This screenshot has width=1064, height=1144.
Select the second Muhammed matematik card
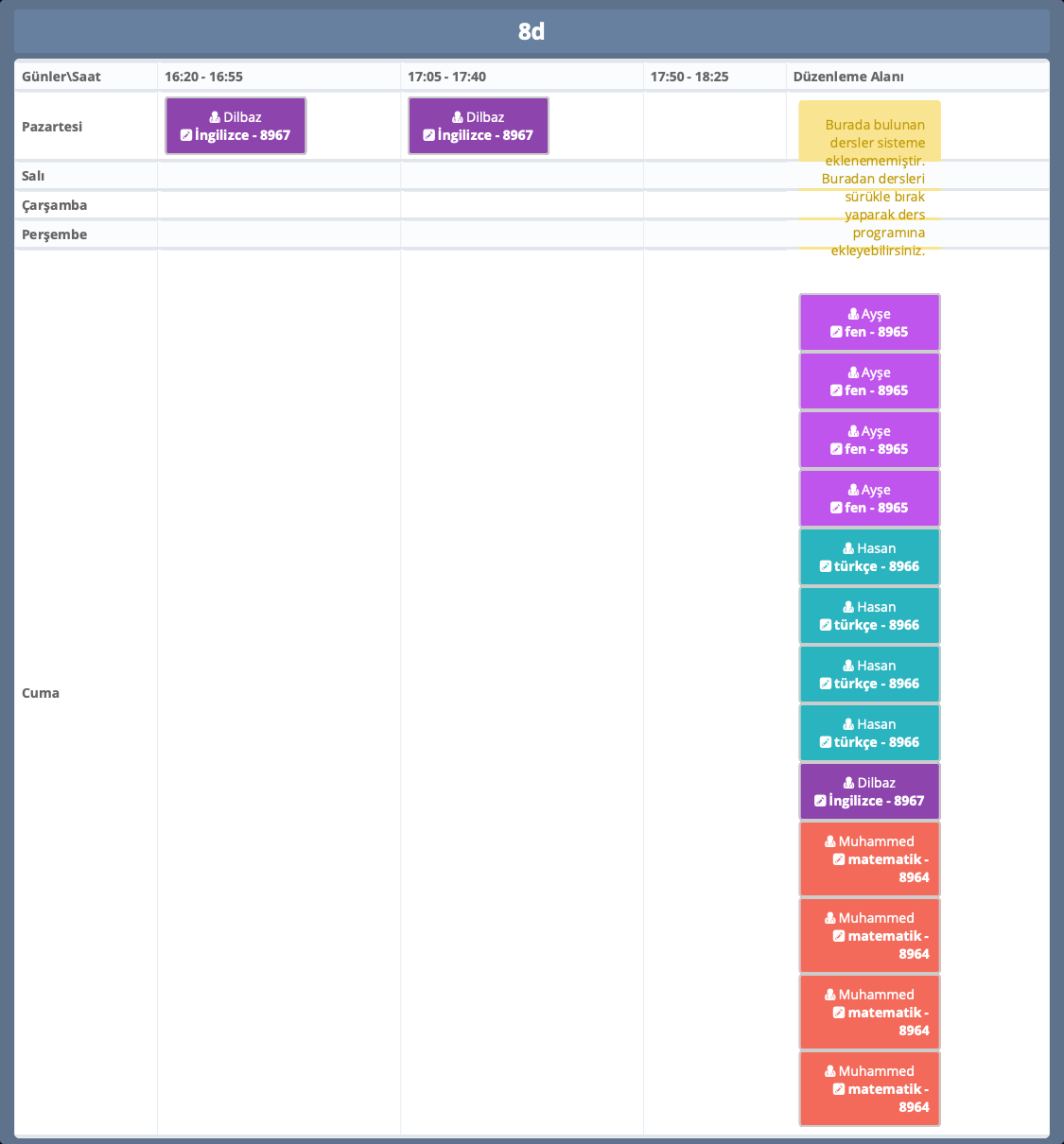pos(869,935)
